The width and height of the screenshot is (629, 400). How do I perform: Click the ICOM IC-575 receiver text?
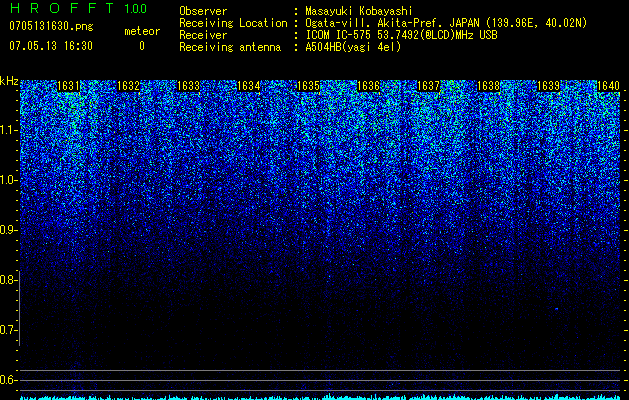[x=401, y=35]
